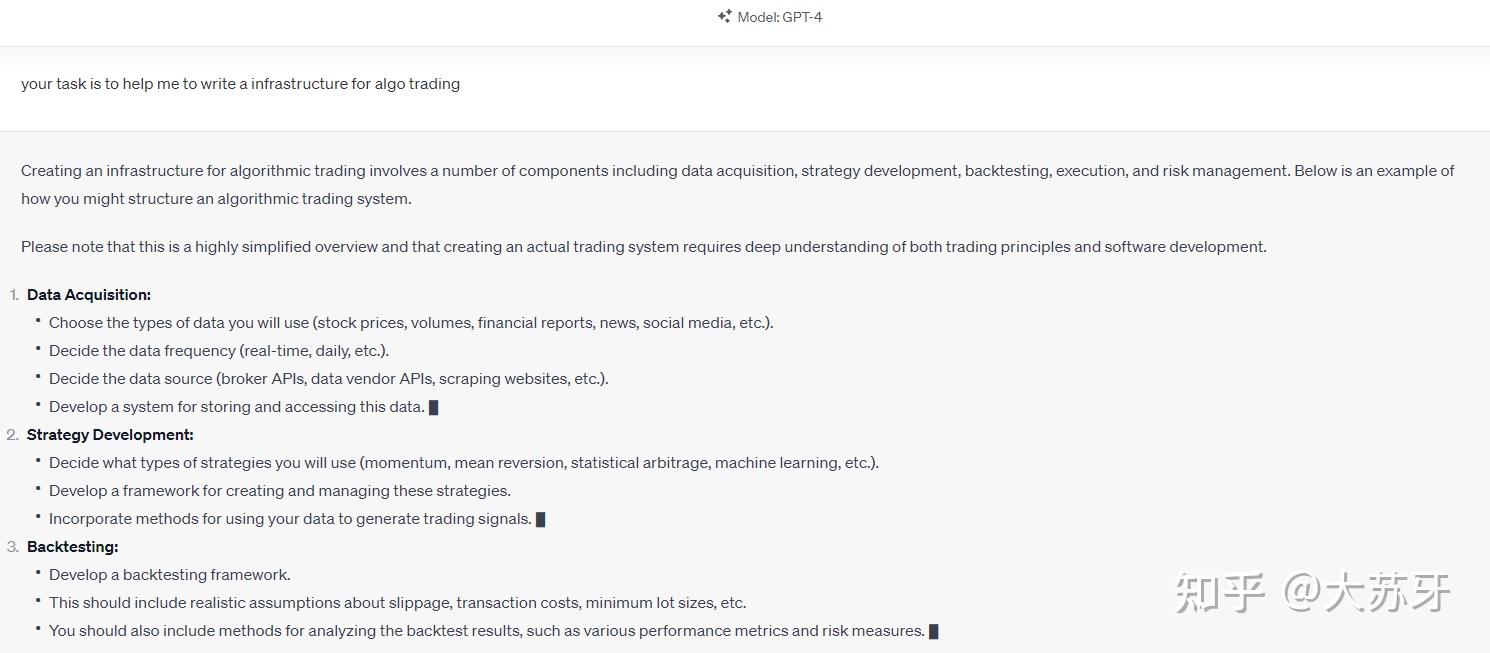Click the Strategy Development heading
Screen dimensions: 1490x653
(110, 435)
